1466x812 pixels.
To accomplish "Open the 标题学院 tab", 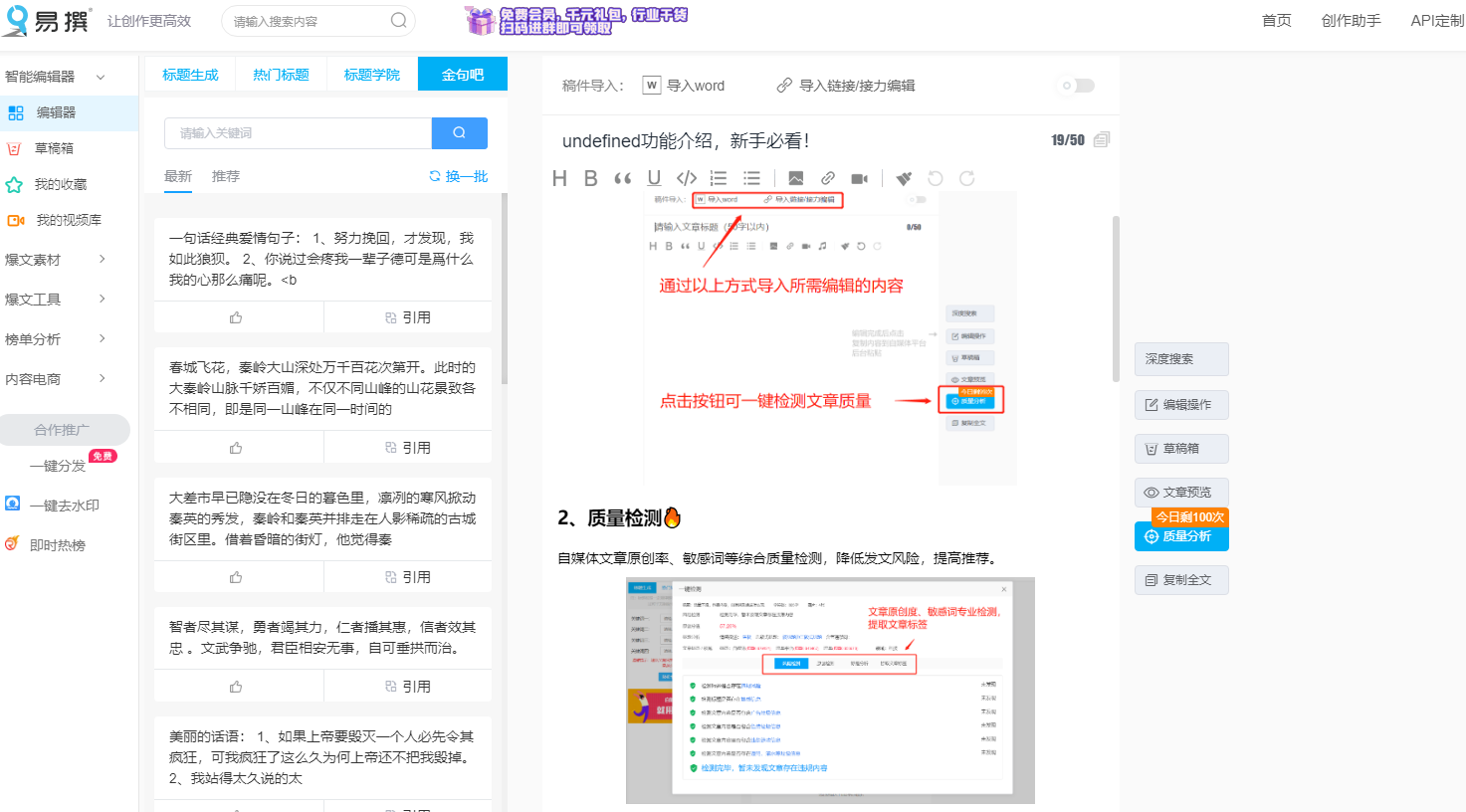I will pos(372,75).
